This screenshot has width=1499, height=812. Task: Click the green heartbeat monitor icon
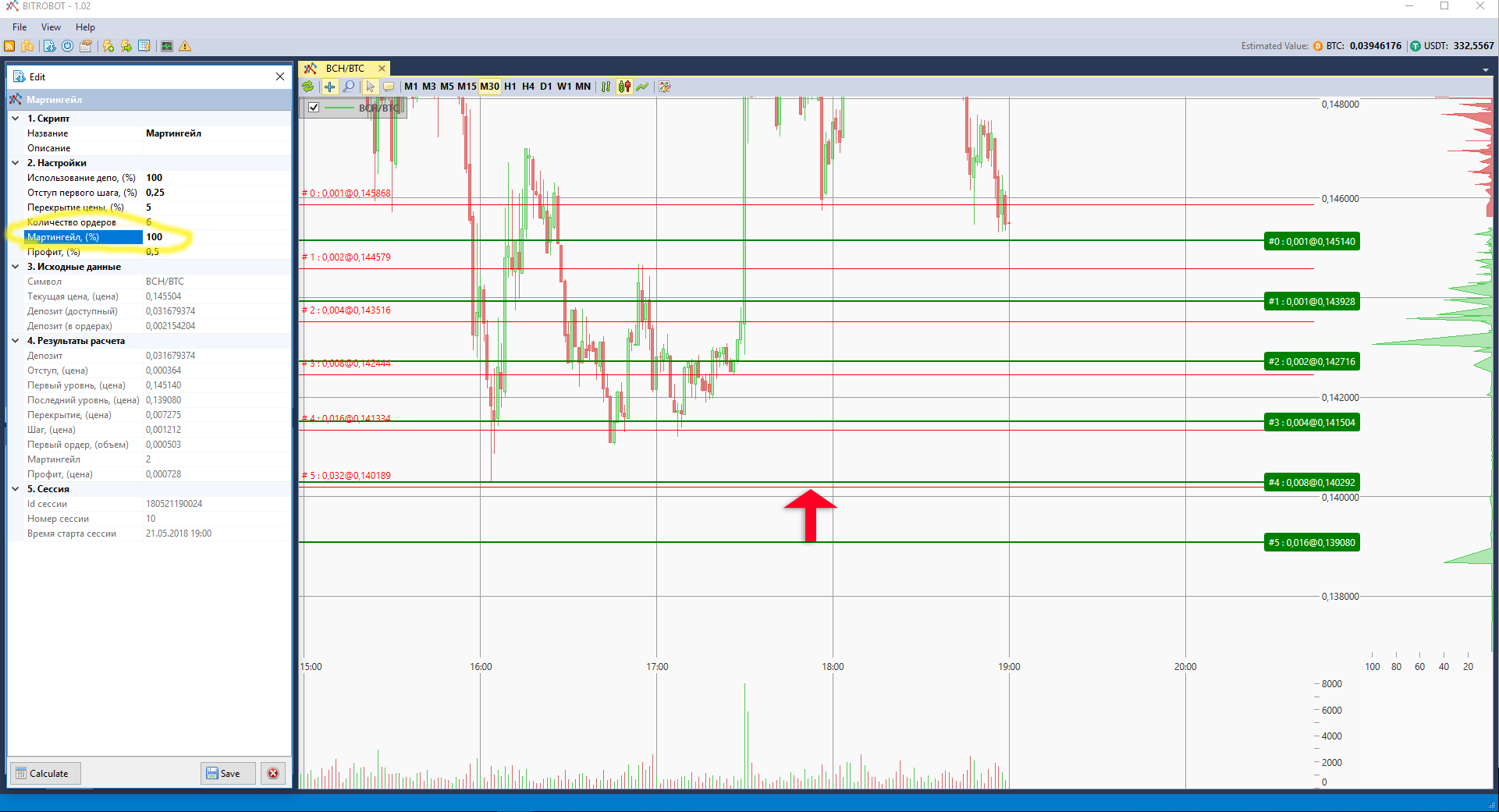coord(166,46)
